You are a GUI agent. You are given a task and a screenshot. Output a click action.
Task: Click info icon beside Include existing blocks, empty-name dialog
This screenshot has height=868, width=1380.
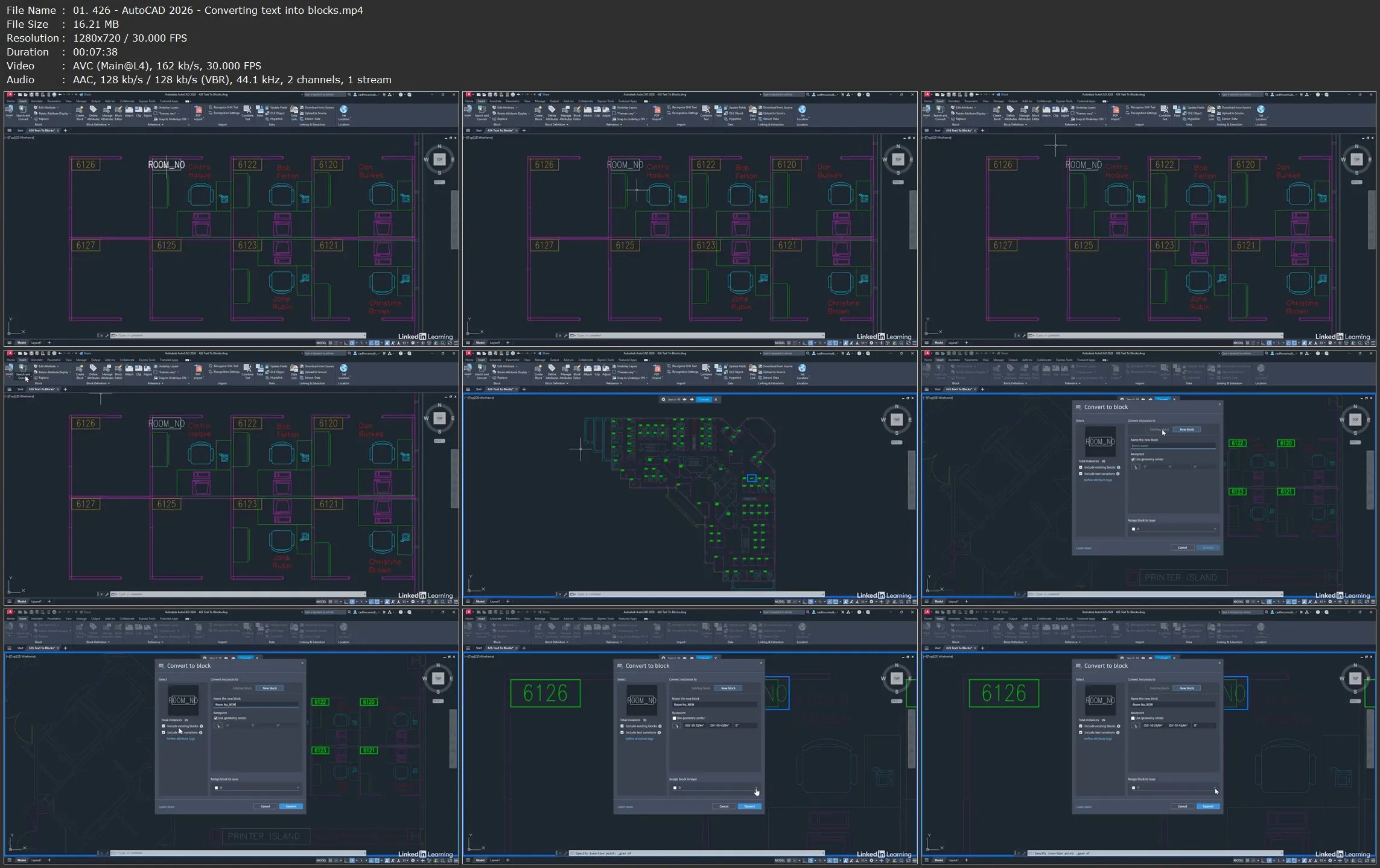coord(1119,467)
